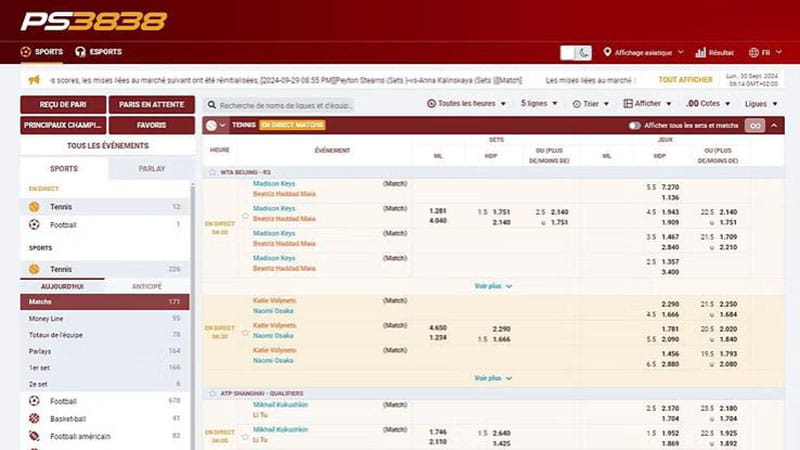
Task: Favorite the Katie Volynets vs Naomi Osaka match
Action: pyautogui.click(x=245, y=331)
